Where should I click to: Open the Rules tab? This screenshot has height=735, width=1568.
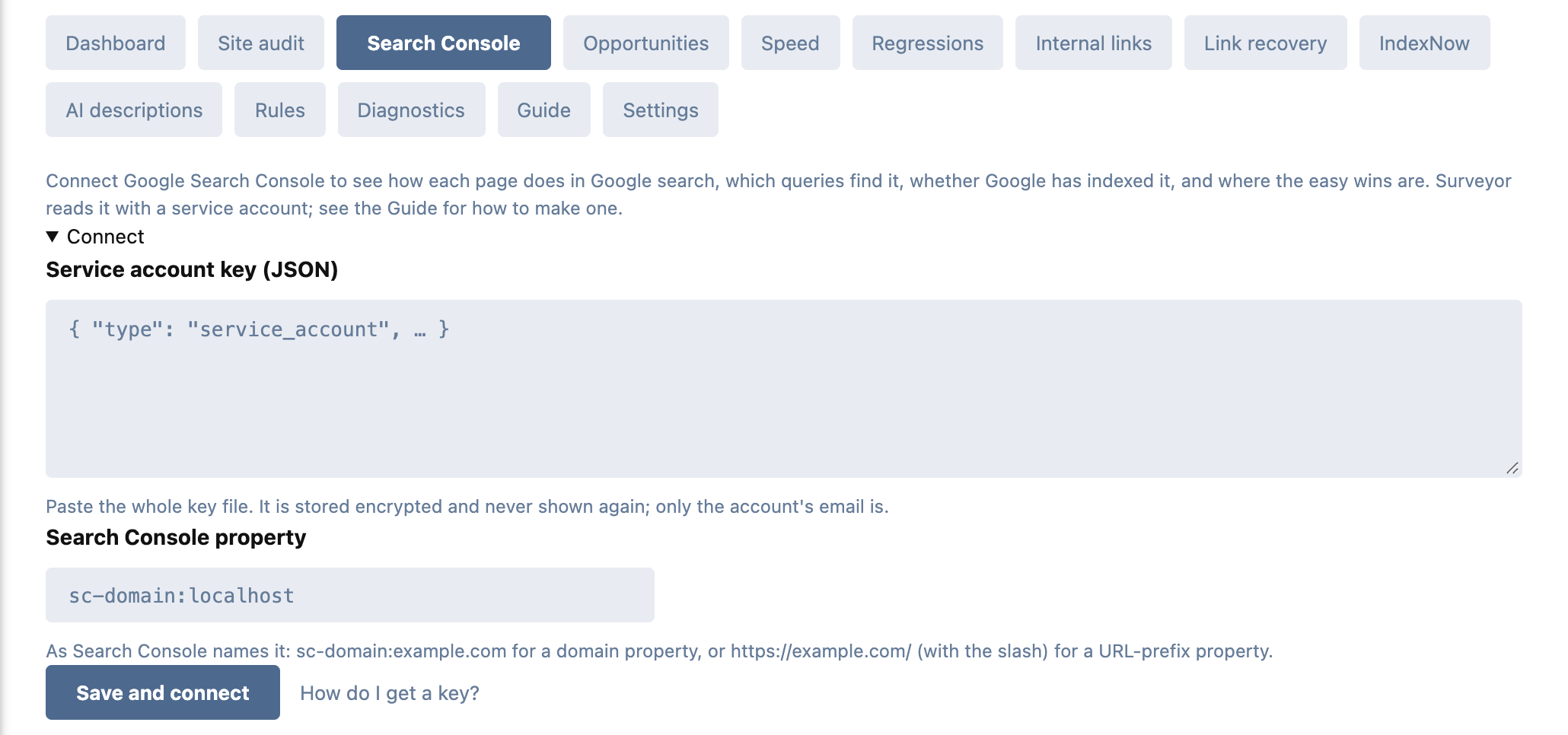click(x=280, y=110)
